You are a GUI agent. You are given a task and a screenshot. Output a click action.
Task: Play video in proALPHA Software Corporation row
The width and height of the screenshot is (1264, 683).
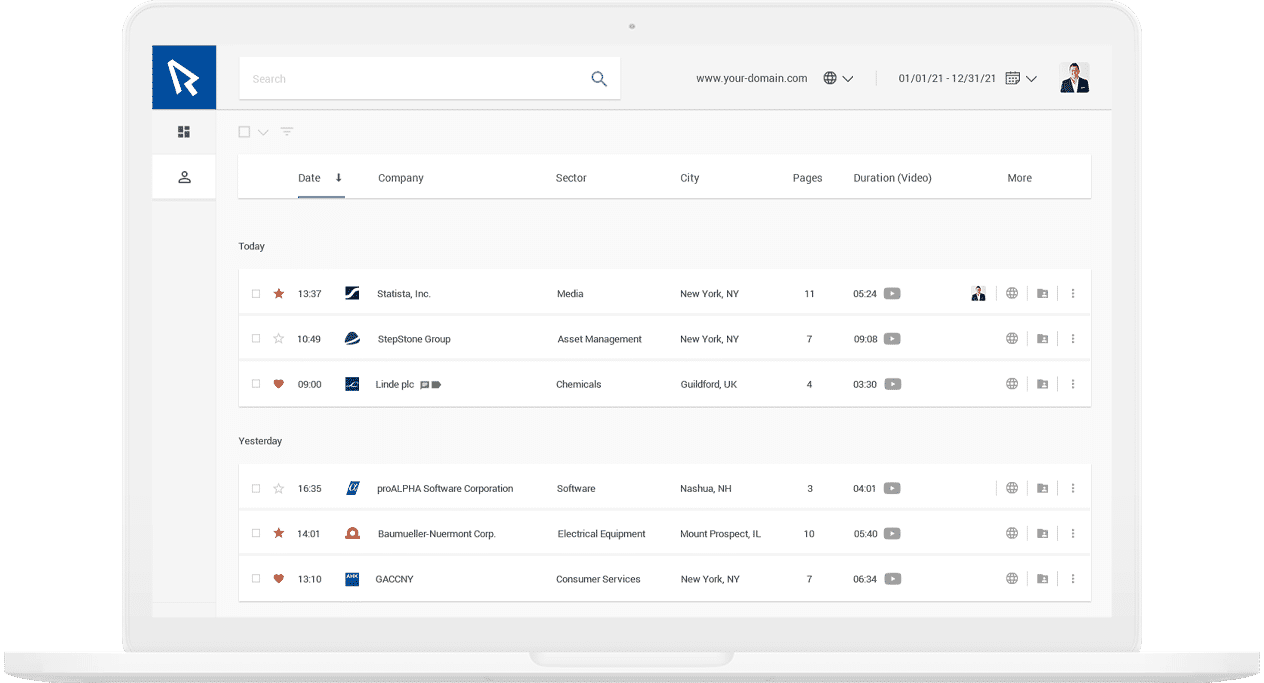(892, 489)
